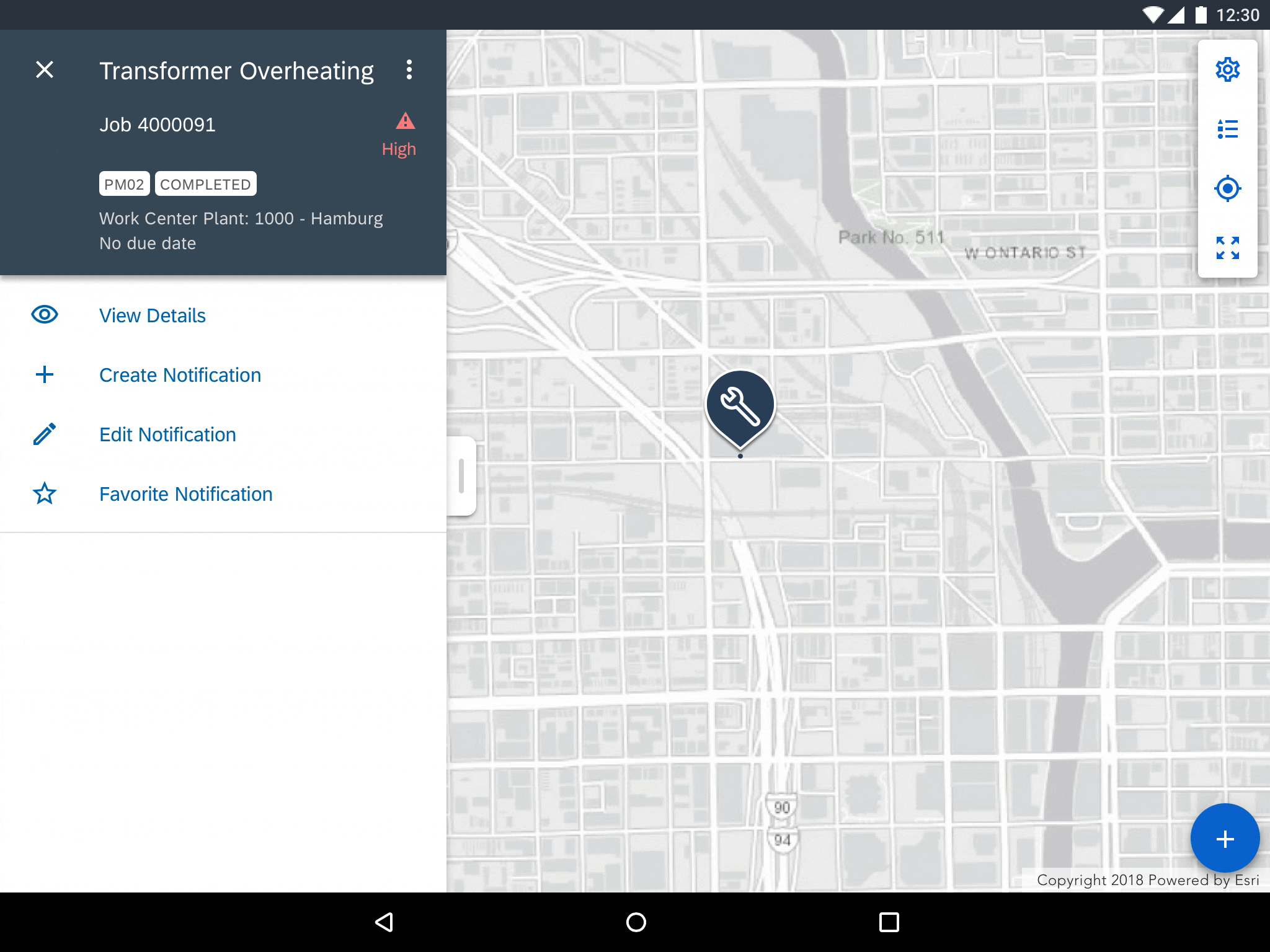
Task: Click the eye icon to view details
Action: coord(45,314)
